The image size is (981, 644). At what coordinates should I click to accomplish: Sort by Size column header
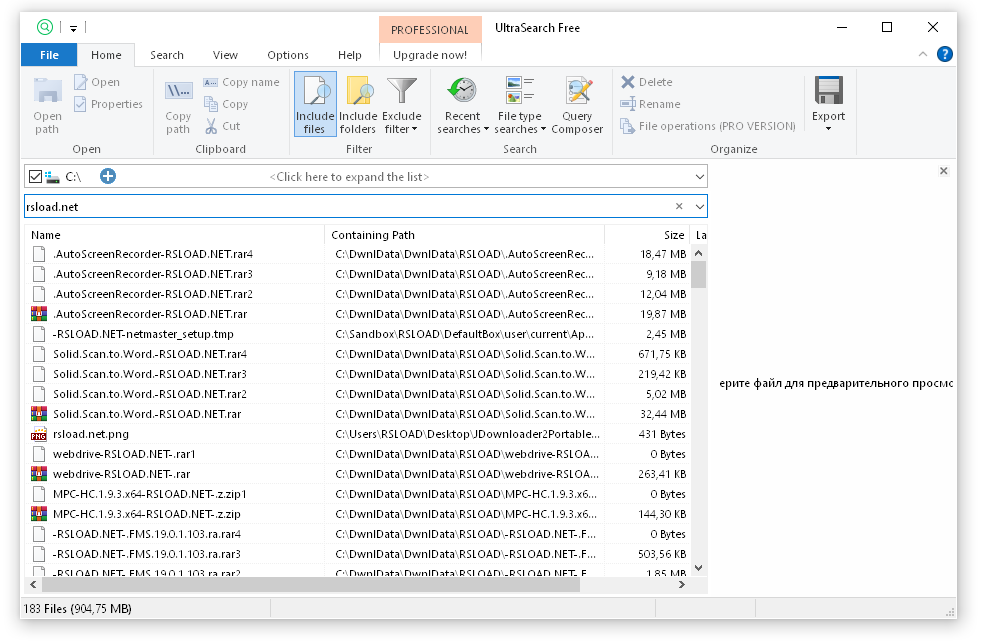(x=647, y=235)
